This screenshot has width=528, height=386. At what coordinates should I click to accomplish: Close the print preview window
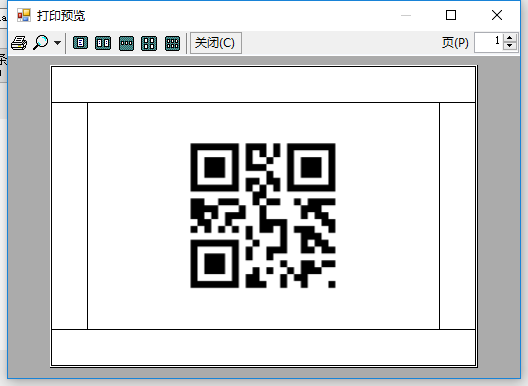coord(497,15)
